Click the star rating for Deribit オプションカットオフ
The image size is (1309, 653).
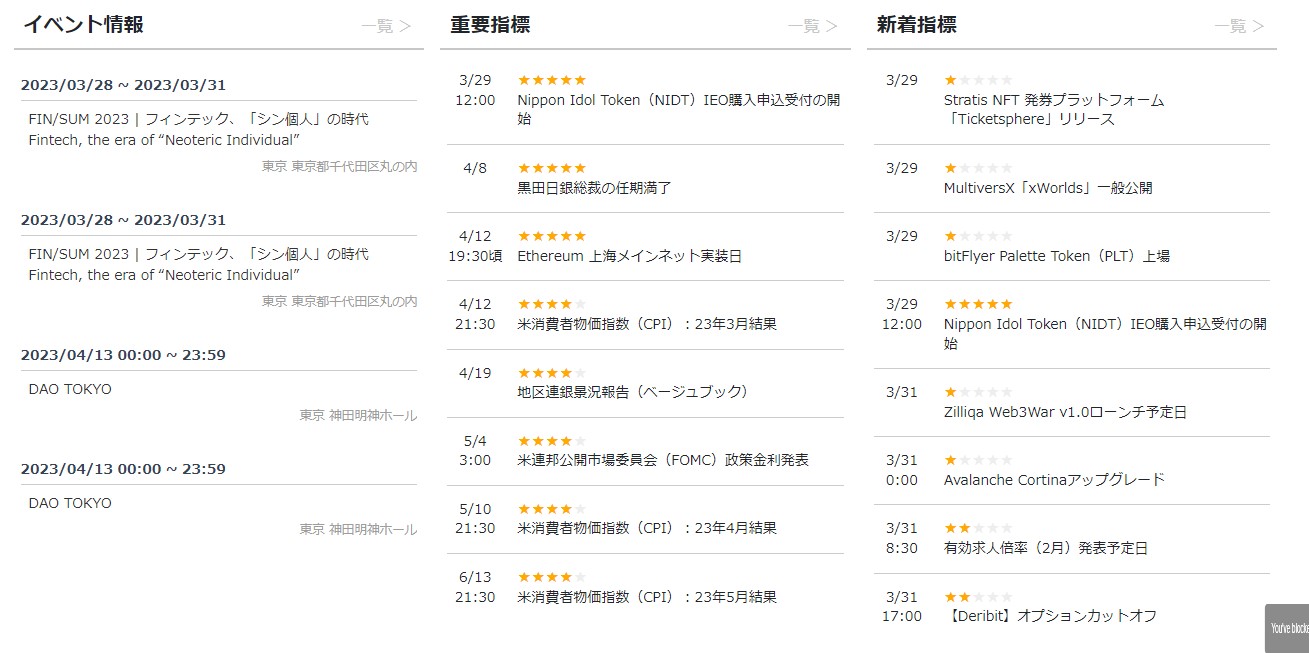[x=978, y=597]
